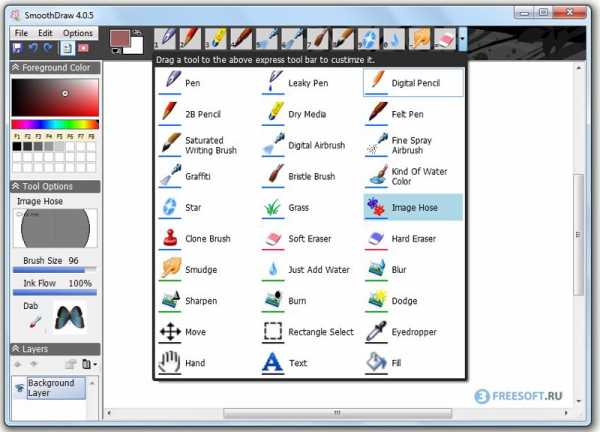Select express toolbar pink eraser slot
Viewport: 600px width, 432px height.
[x=445, y=39]
